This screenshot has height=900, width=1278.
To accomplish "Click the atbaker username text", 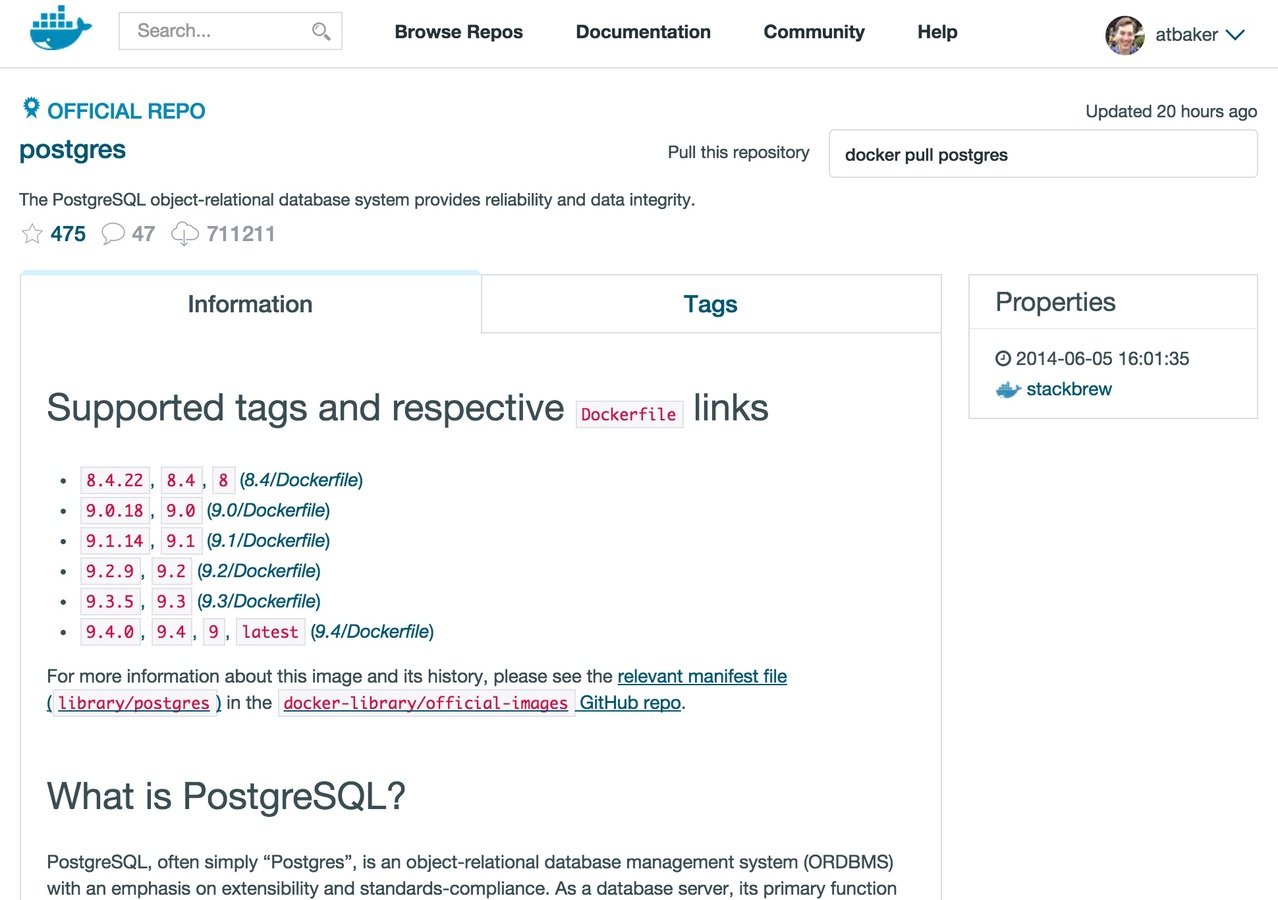I will click(1186, 35).
